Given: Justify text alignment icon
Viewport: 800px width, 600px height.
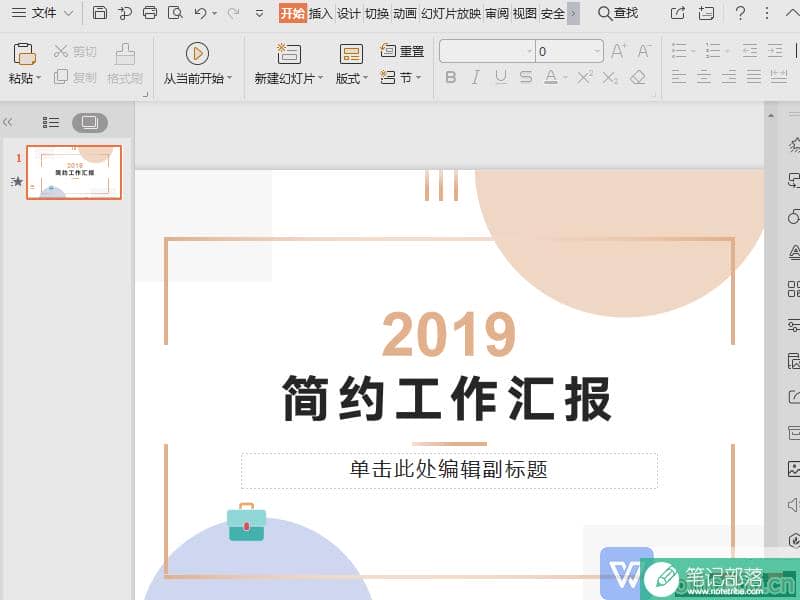Looking at the screenshot, I should [754, 77].
